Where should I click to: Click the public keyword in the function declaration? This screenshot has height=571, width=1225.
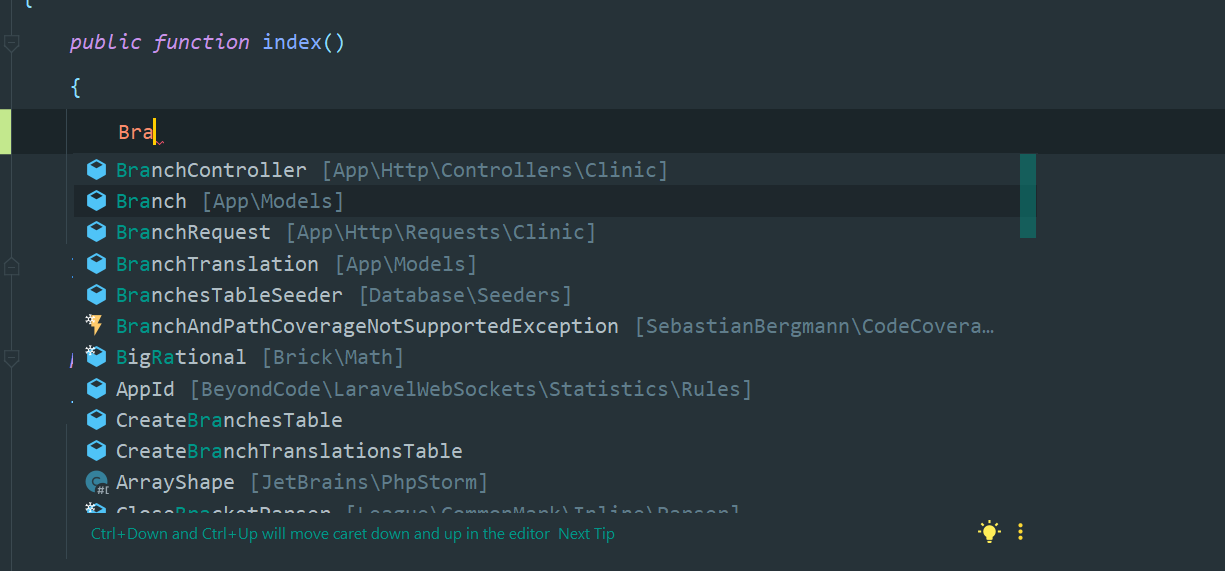106,43
